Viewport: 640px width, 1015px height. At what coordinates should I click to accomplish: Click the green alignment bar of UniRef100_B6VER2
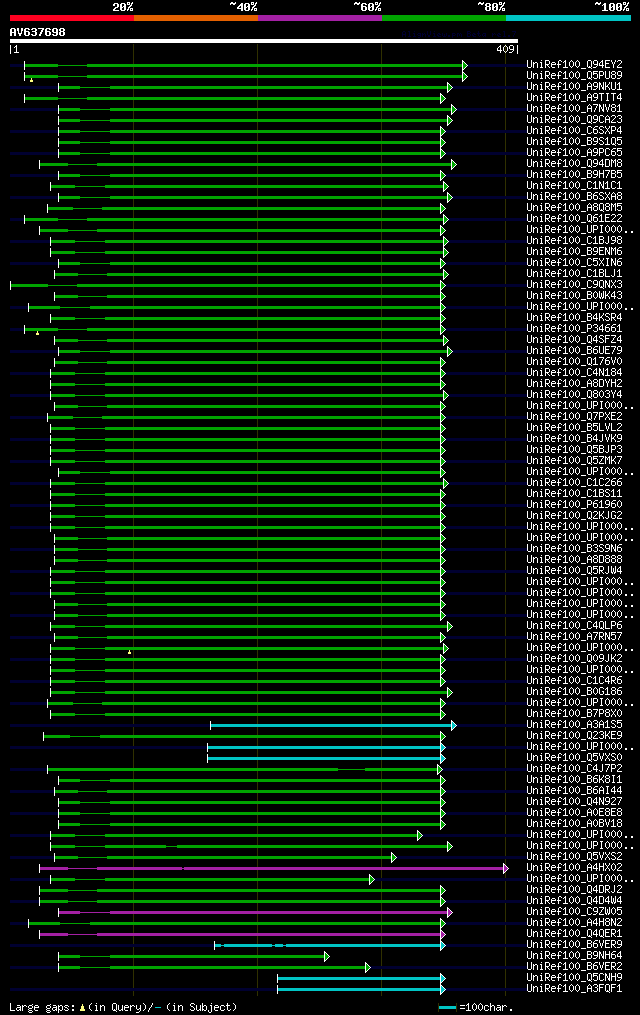point(212,968)
